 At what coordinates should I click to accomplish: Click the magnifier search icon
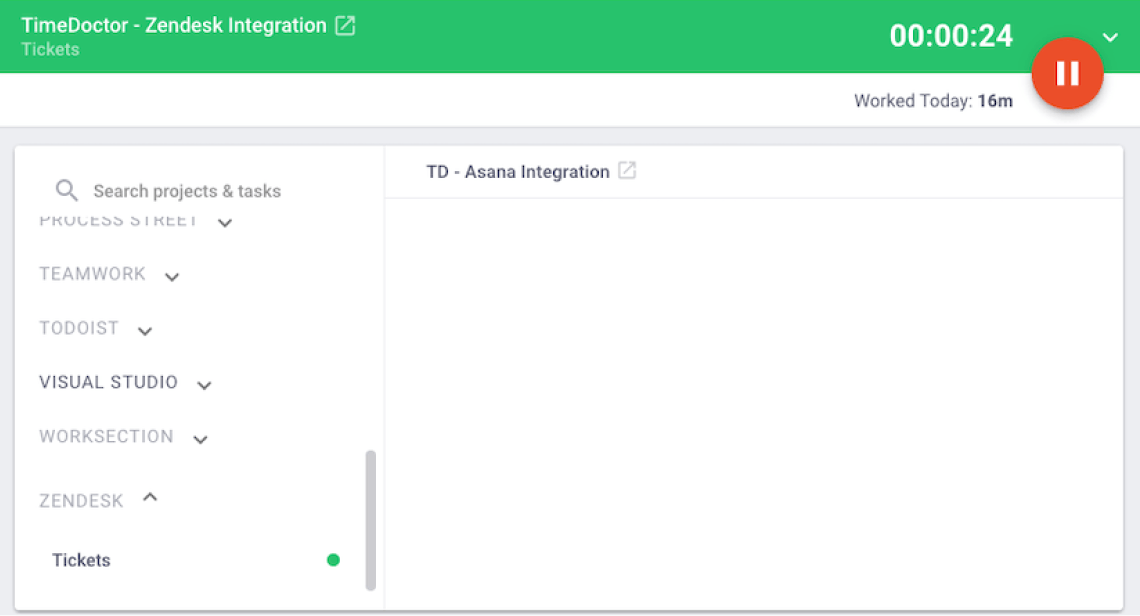(67, 190)
